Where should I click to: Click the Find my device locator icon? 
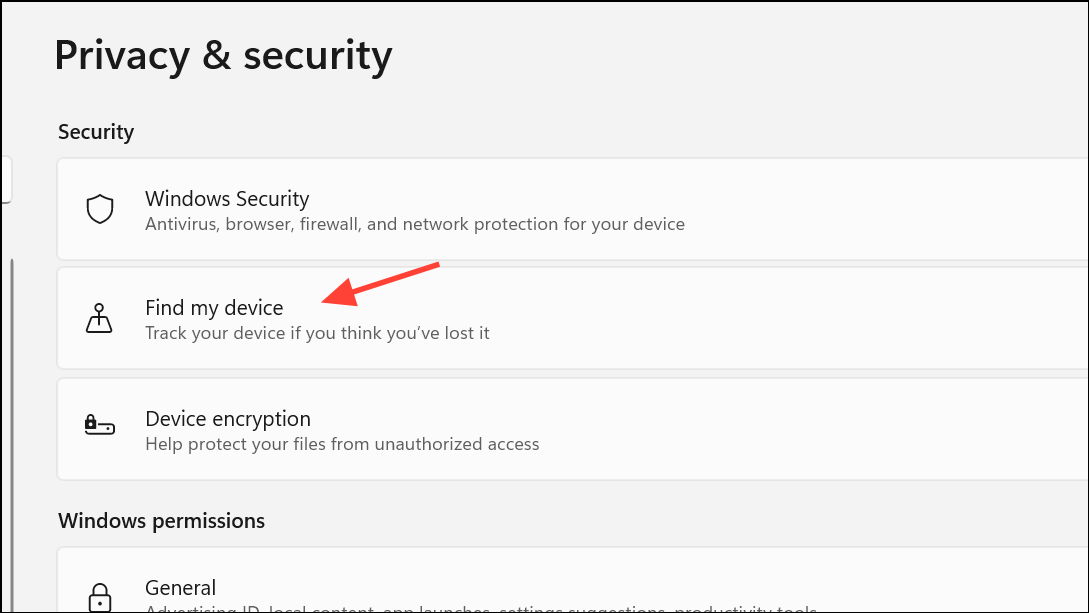[100, 318]
